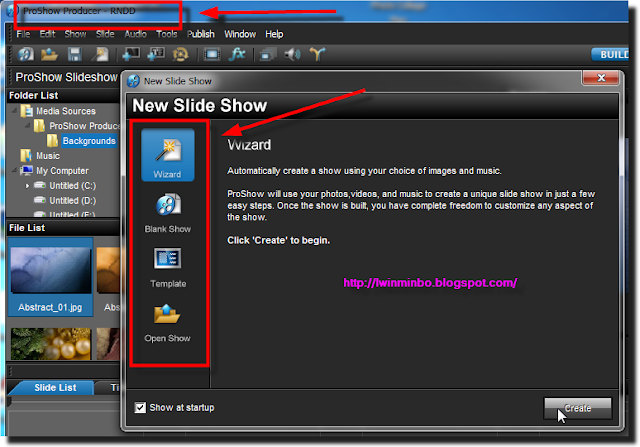Screen dimensions: 640x447
Task: Open the fx Effects toolbar icon
Action: click(x=237, y=54)
